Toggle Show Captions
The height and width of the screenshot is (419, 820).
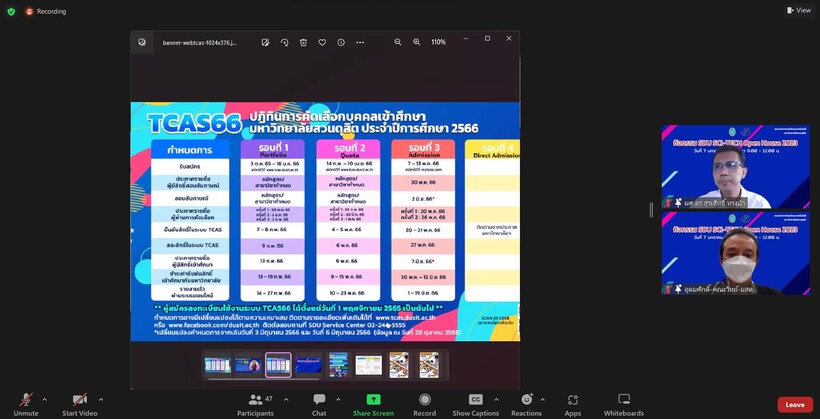(475, 404)
